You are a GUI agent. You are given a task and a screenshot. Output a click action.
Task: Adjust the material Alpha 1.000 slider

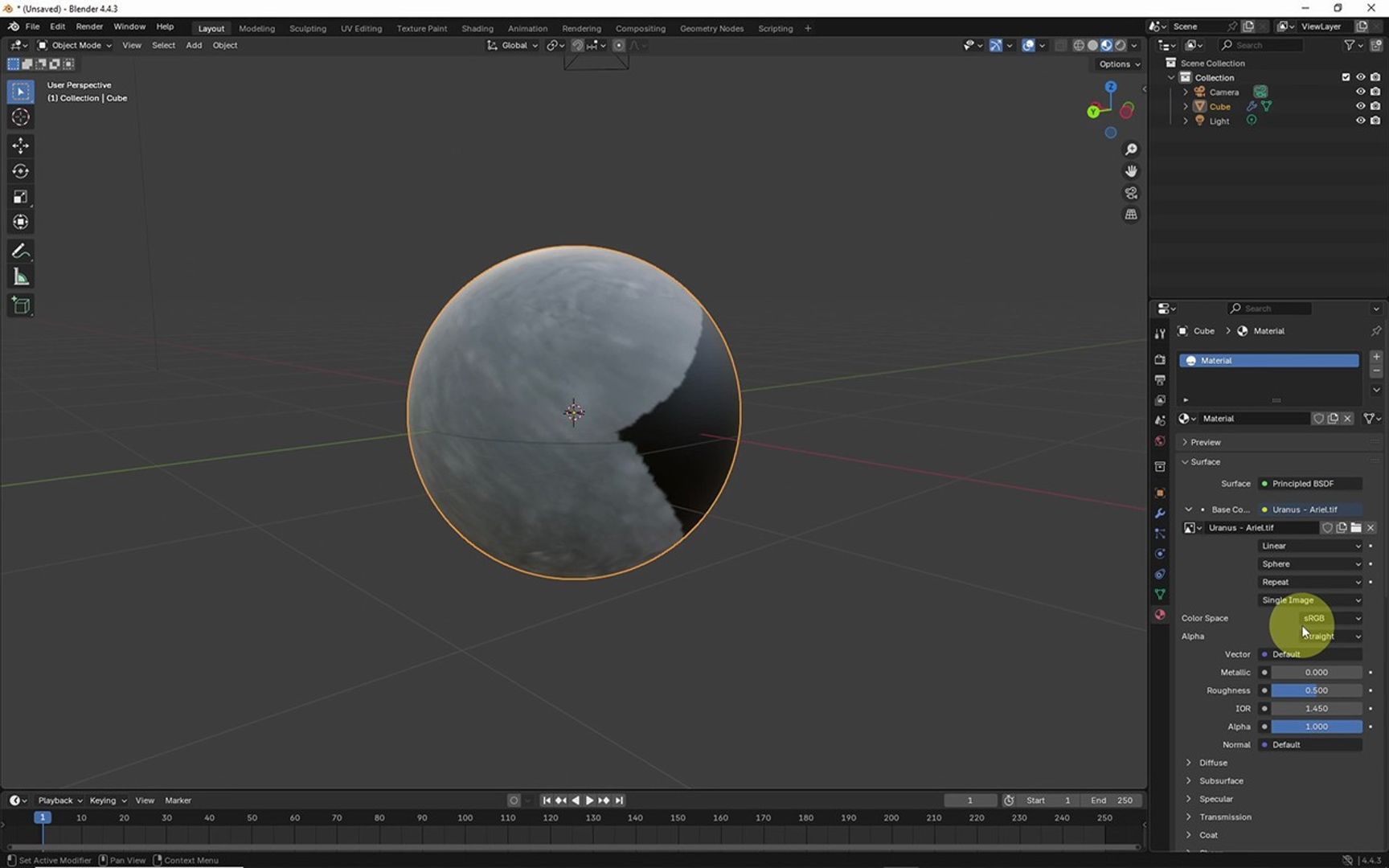[1317, 727]
